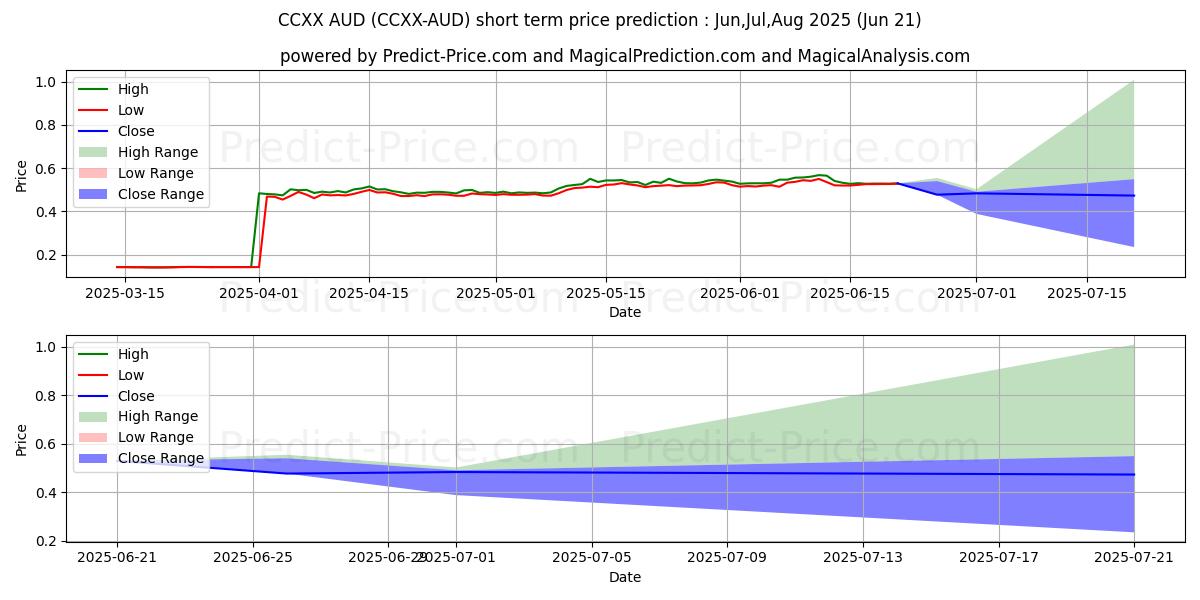
Task: Click the High legend entry in bottom chart
Action: 132,354
